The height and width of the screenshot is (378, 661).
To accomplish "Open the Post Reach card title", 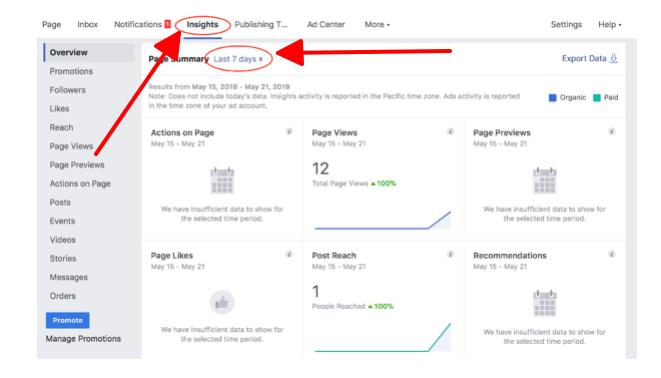I will (334, 255).
